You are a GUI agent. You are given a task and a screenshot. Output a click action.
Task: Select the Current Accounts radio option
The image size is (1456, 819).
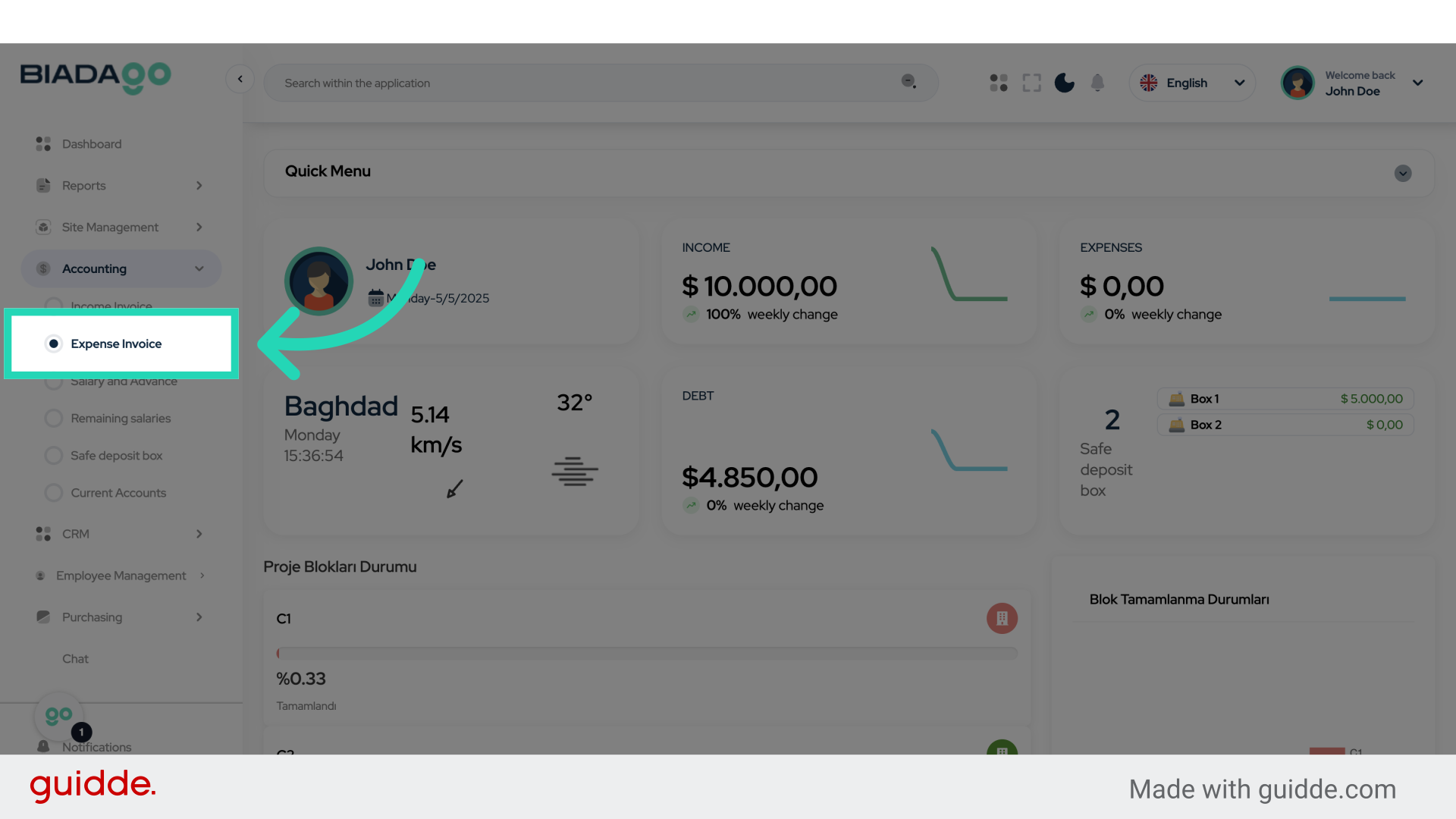(54, 492)
